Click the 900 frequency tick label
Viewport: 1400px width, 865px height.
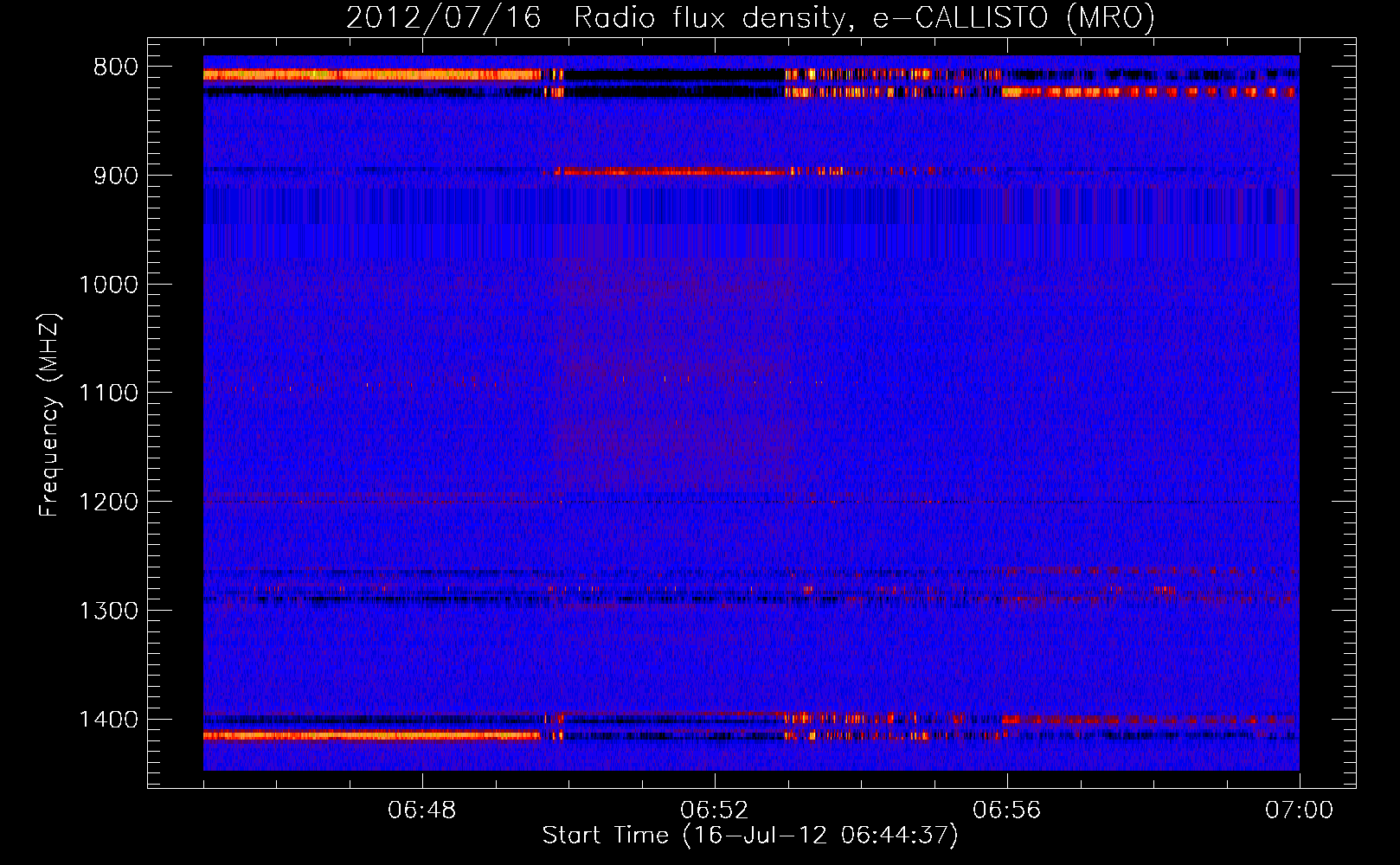click(x=116, y=176)
